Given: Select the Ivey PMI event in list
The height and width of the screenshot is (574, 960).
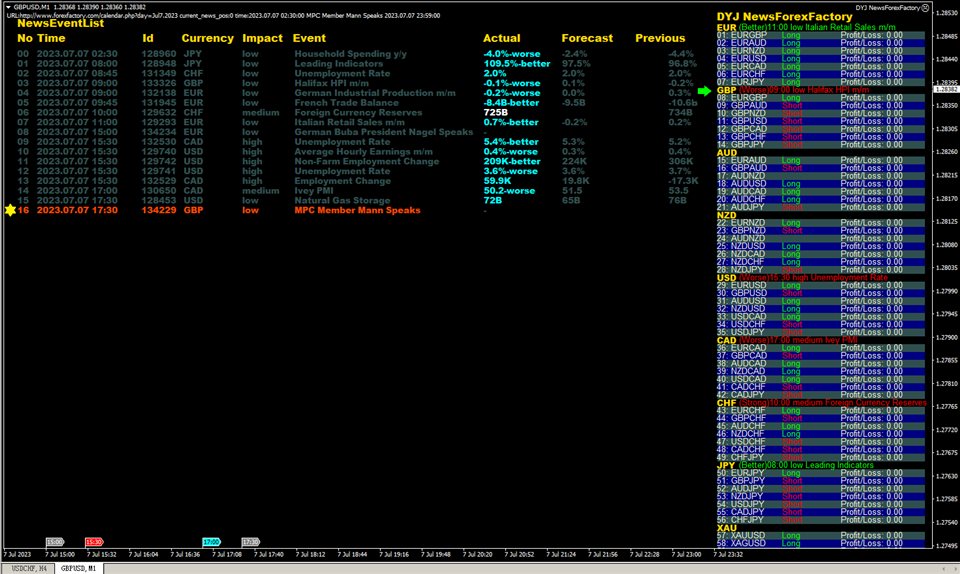Looking at the screenshot, I should coord(313,191).
